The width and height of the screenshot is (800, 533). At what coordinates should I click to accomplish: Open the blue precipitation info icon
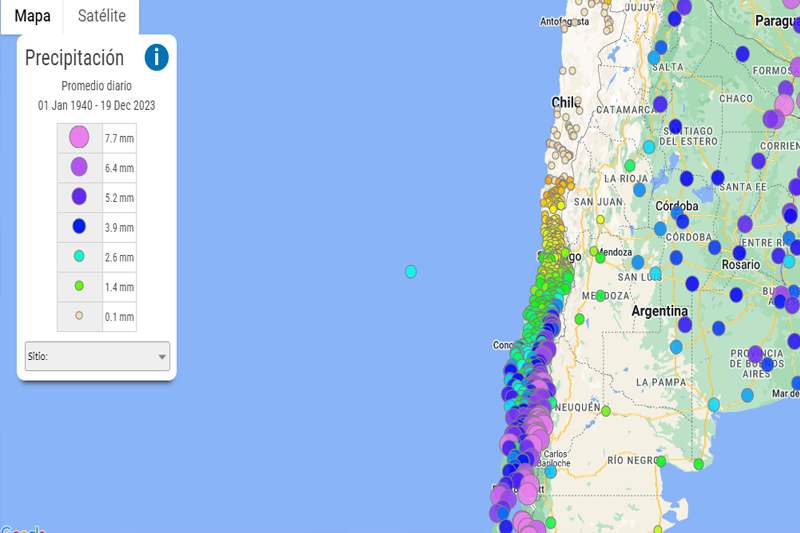click(156, 57)
